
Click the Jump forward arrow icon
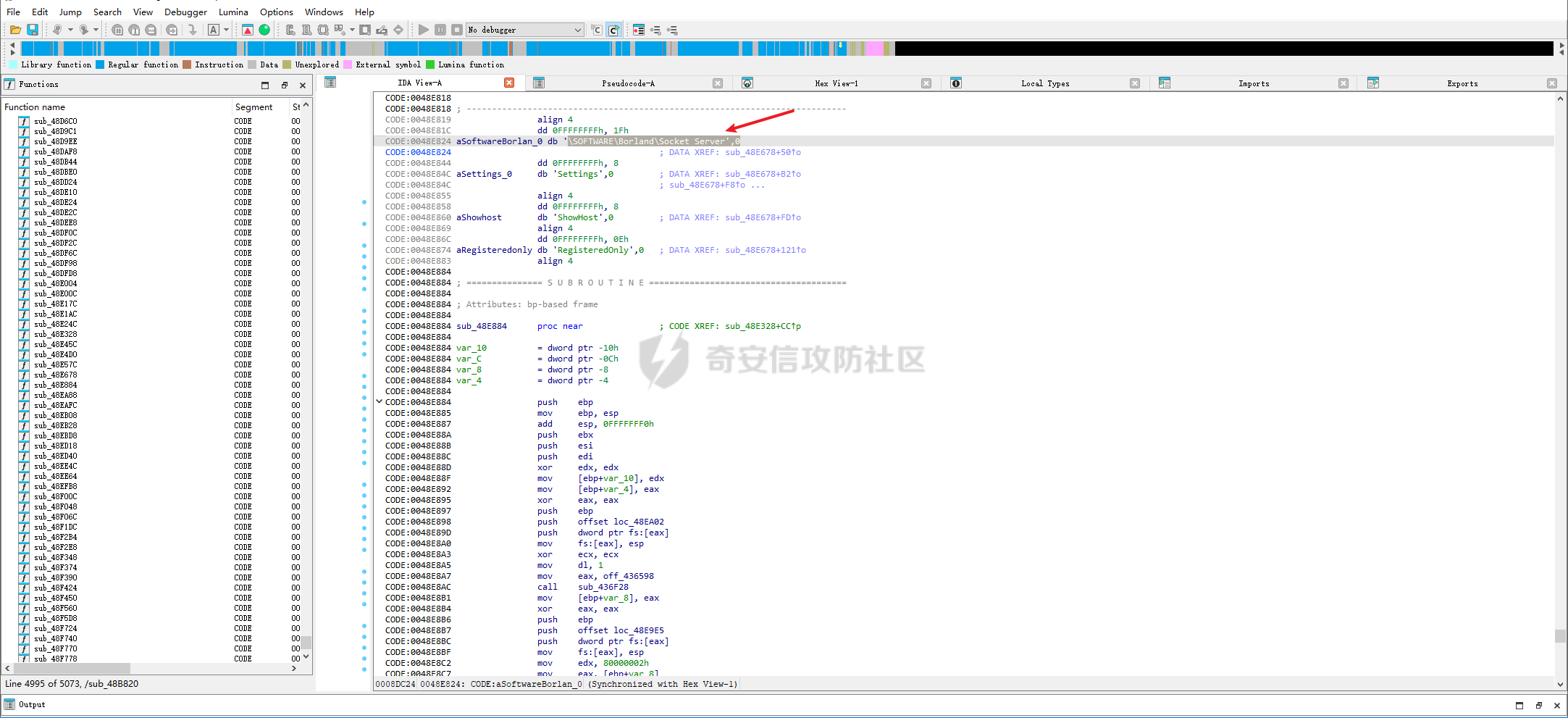pos(84,30)
